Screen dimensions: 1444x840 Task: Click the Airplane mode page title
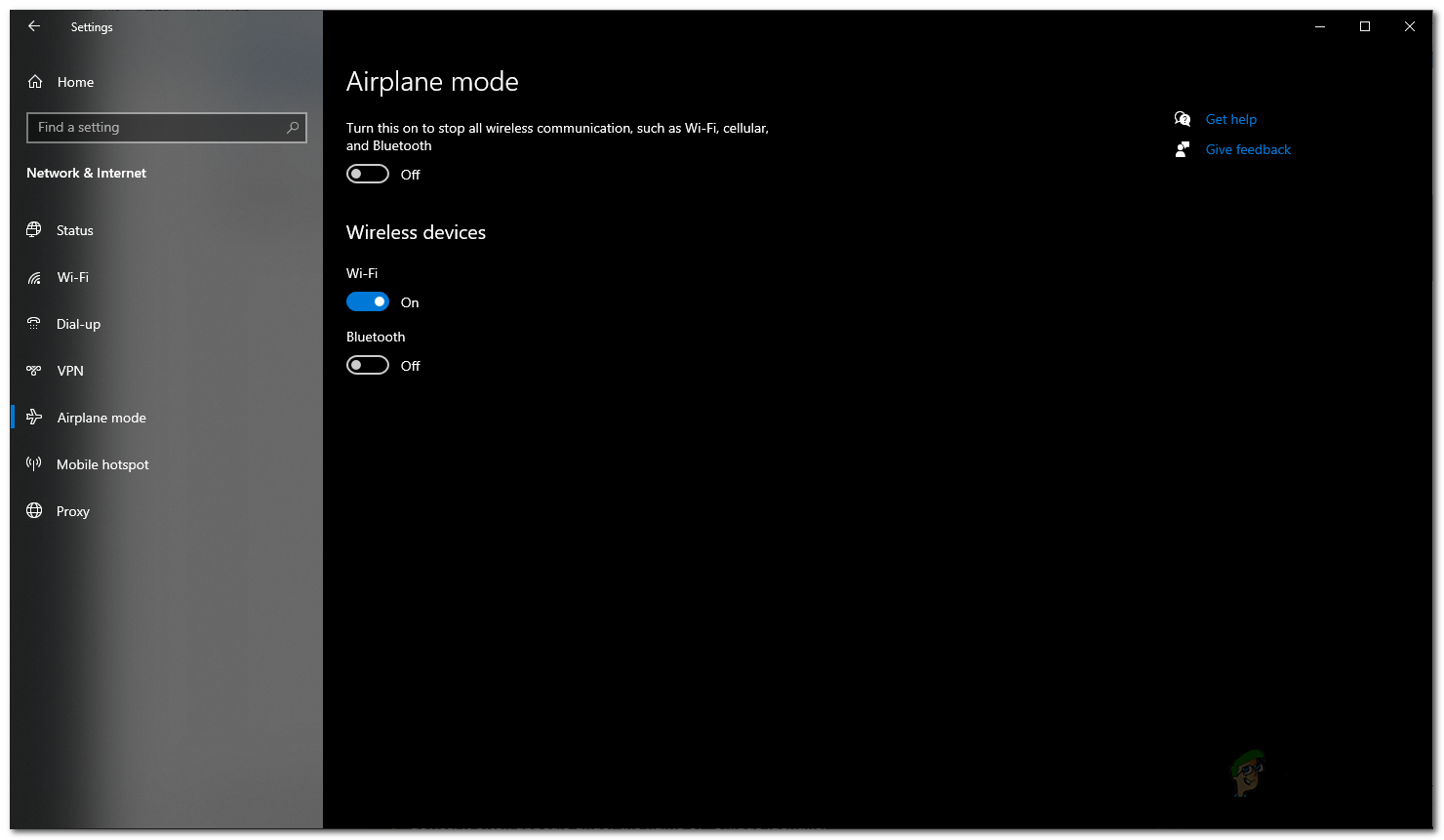pos(432,82)
